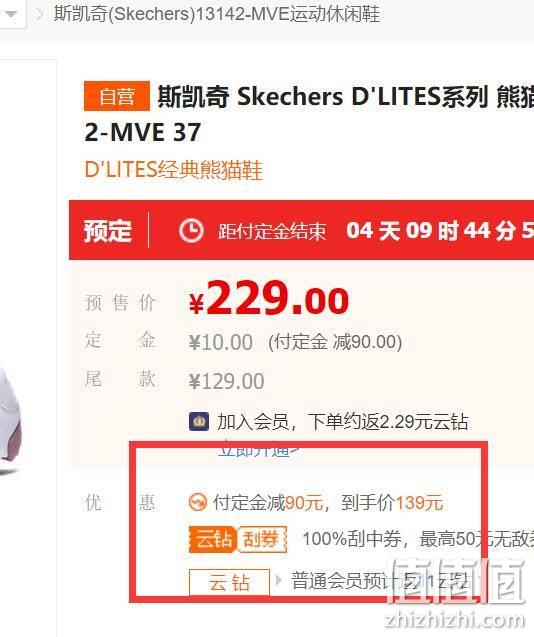Click the 云钻 outlined tag button

pyautogui.click(x=229, y=583)
